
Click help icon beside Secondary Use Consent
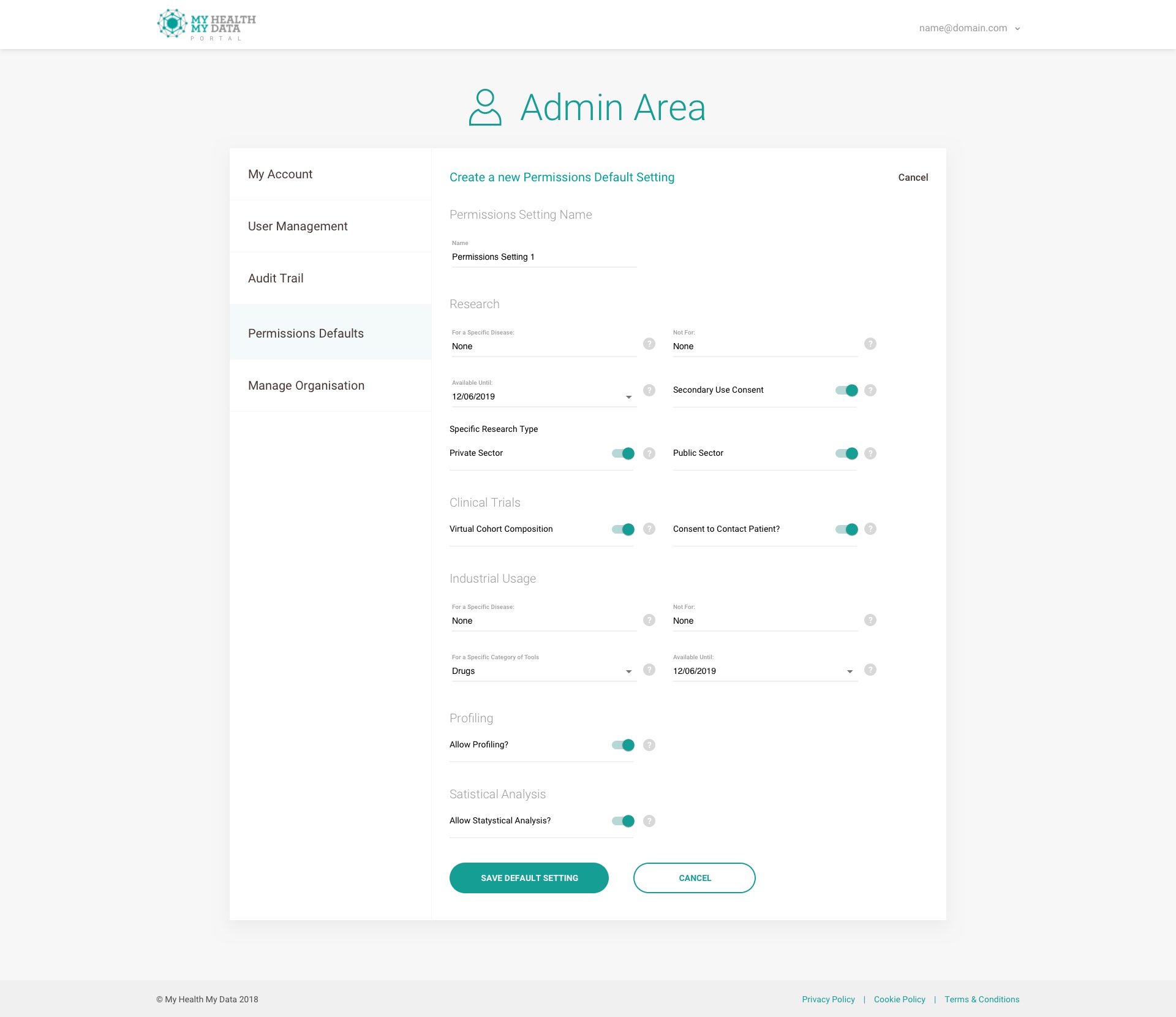coord(870,390)
